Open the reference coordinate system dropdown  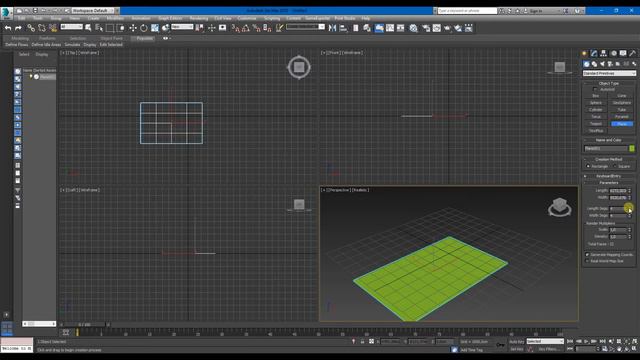click(182, 27)
